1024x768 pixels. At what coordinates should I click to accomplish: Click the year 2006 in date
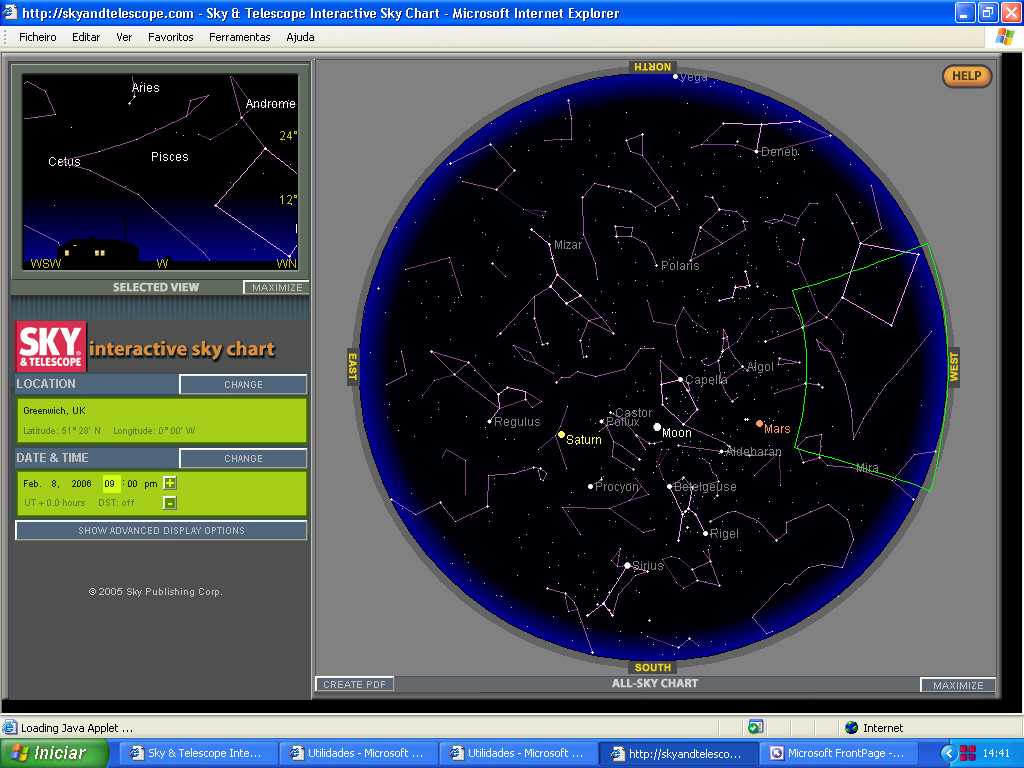pos(82,484)
